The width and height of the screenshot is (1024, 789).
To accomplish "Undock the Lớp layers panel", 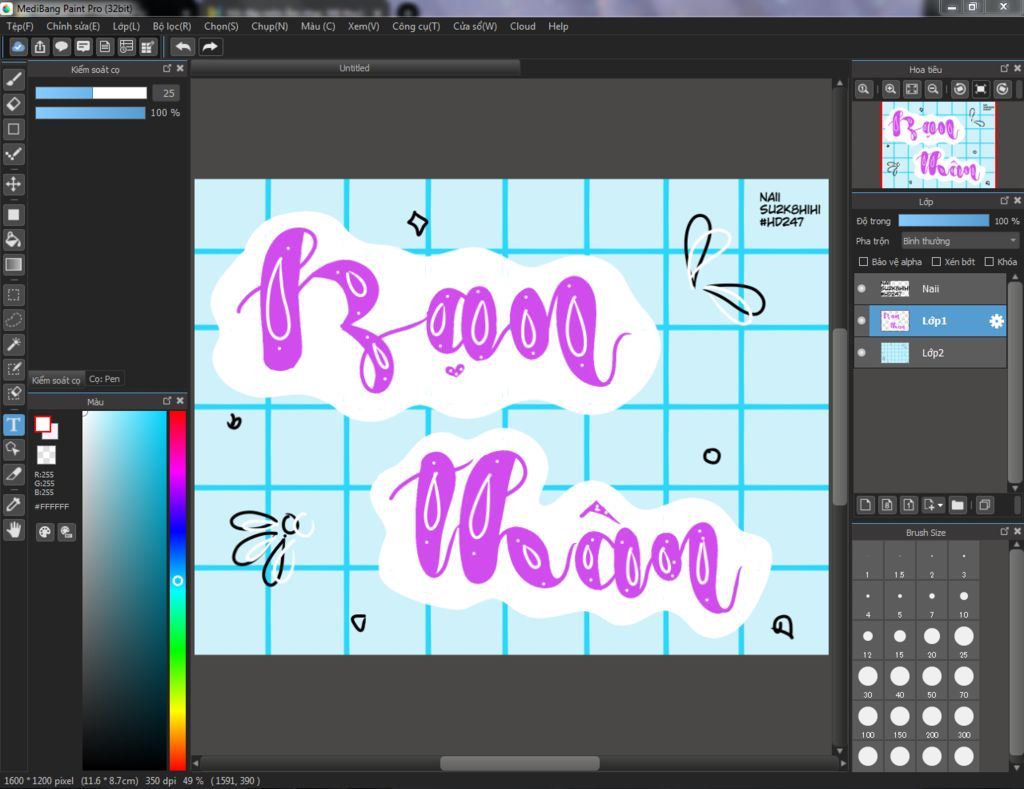I will pyautogui.click(x=1004, y=201).
